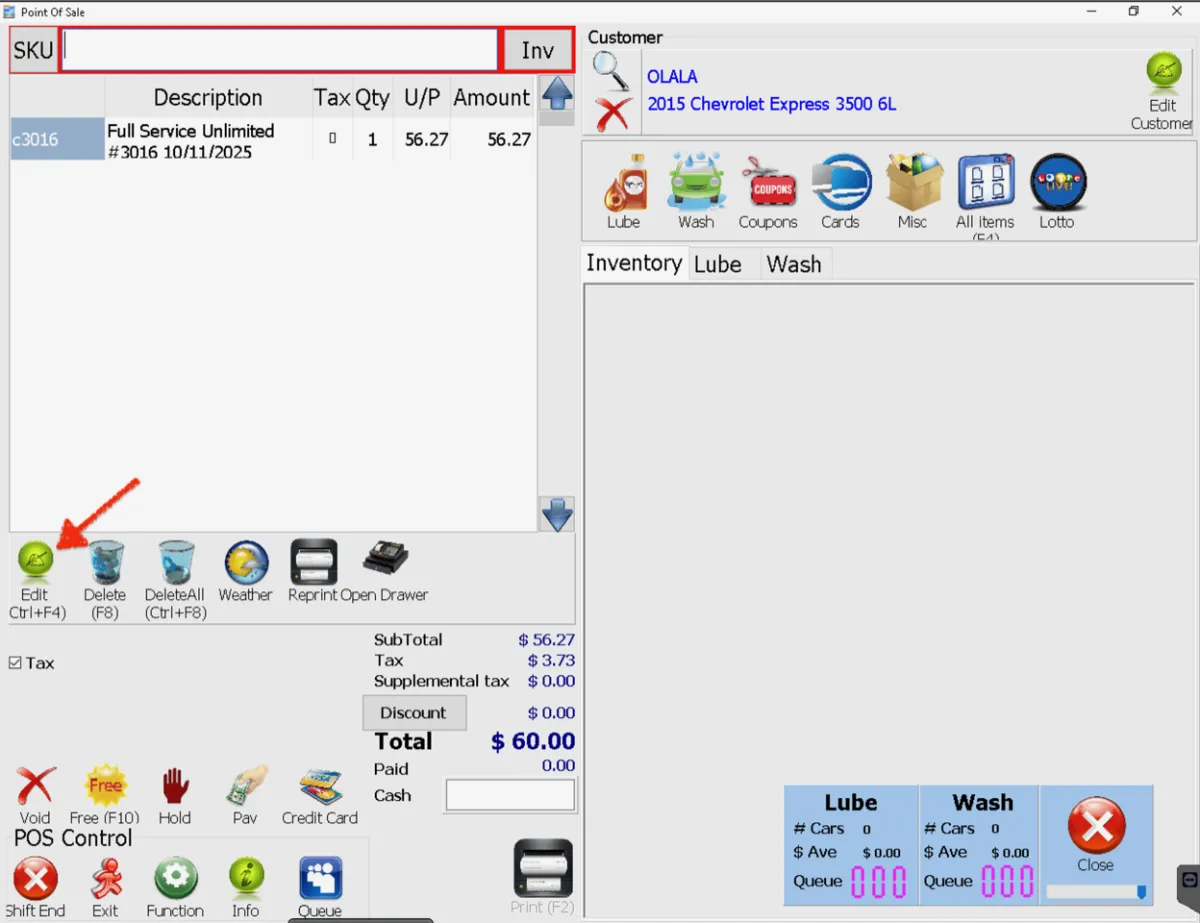Open the Lotto category icon

[1057, 182]
